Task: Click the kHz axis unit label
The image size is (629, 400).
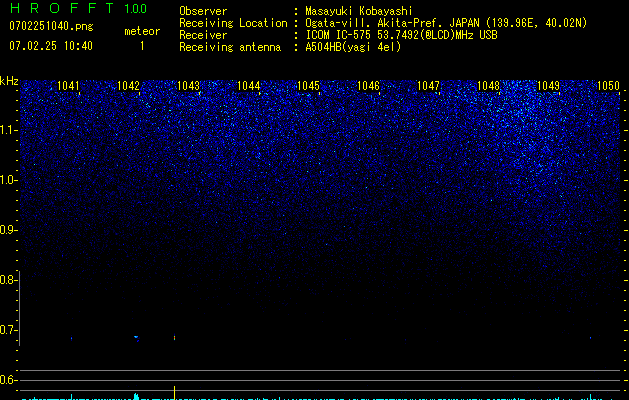Action: [x=9, y=81]
